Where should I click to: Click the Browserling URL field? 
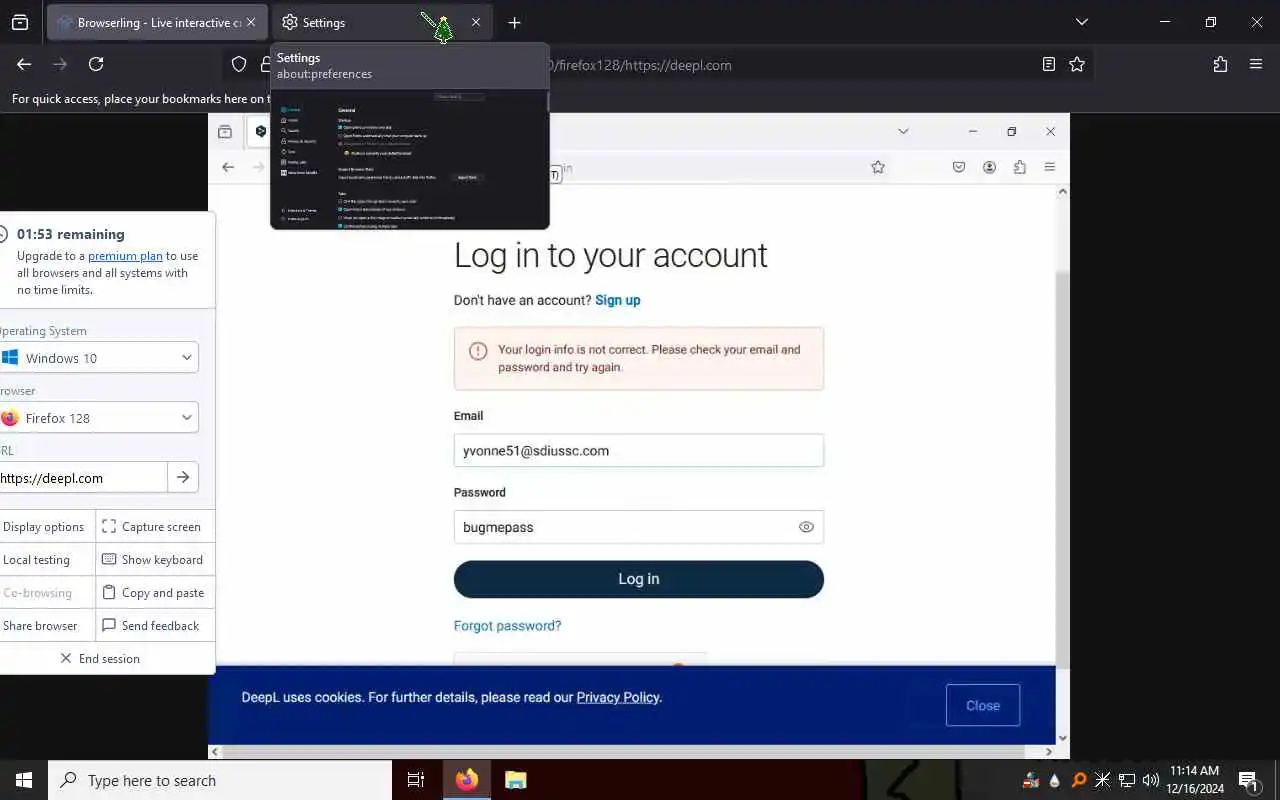coord(82,477)
